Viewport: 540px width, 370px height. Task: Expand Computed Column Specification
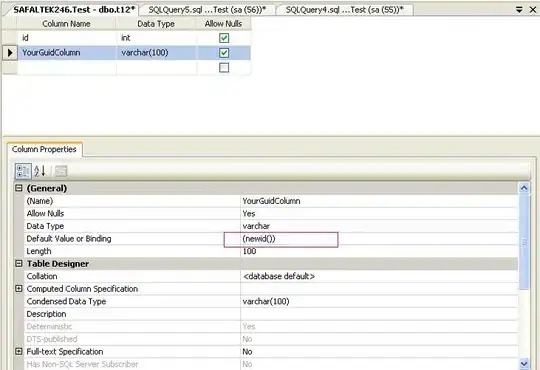click(x=19, y=289)
